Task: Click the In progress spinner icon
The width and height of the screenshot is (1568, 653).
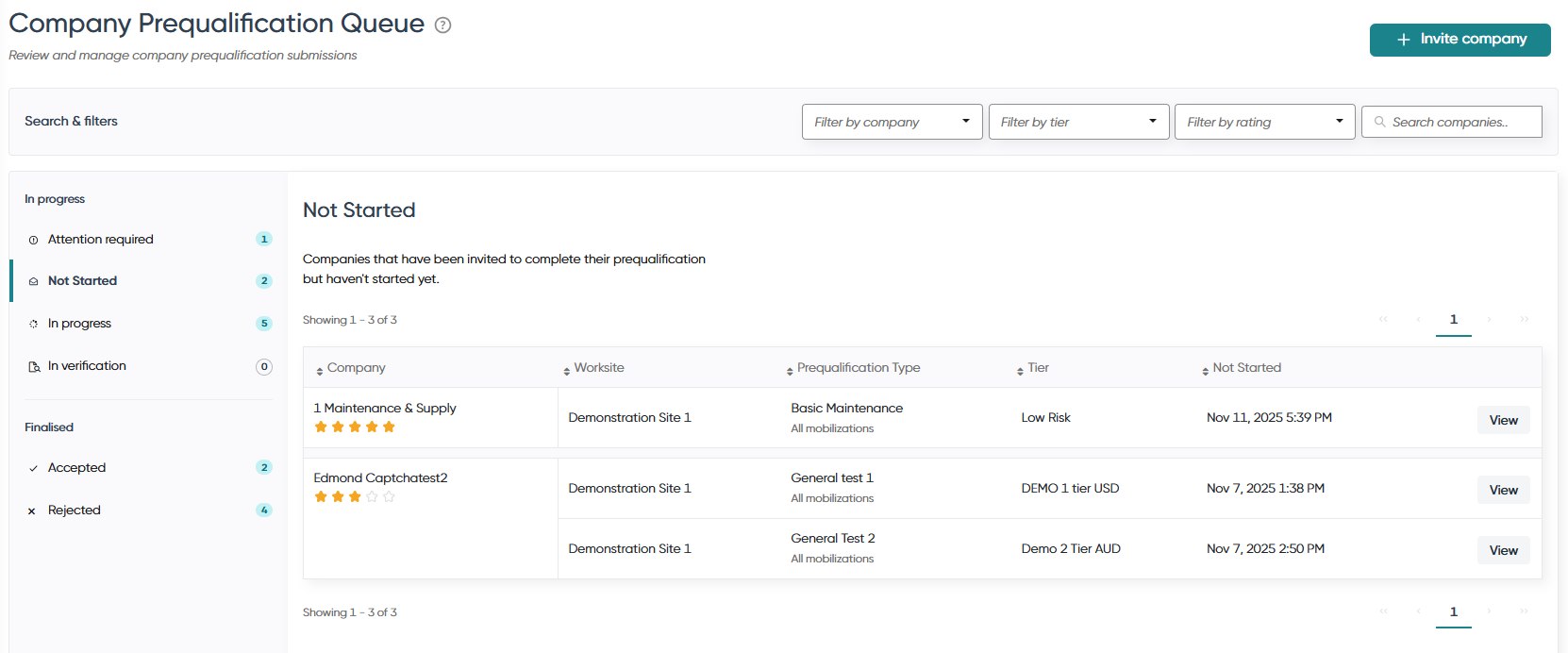Action: 34,324
